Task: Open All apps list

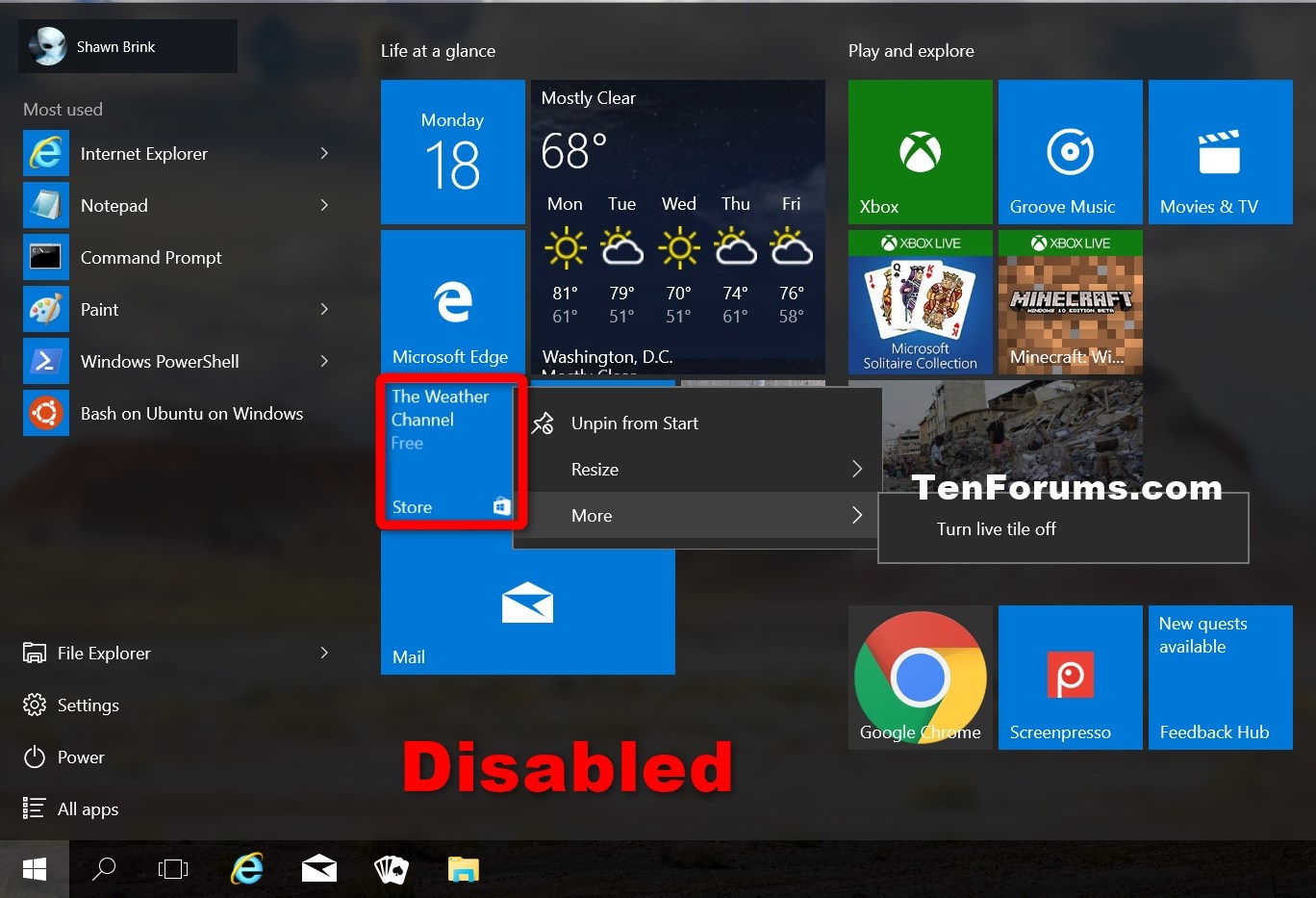Action: 88,808
